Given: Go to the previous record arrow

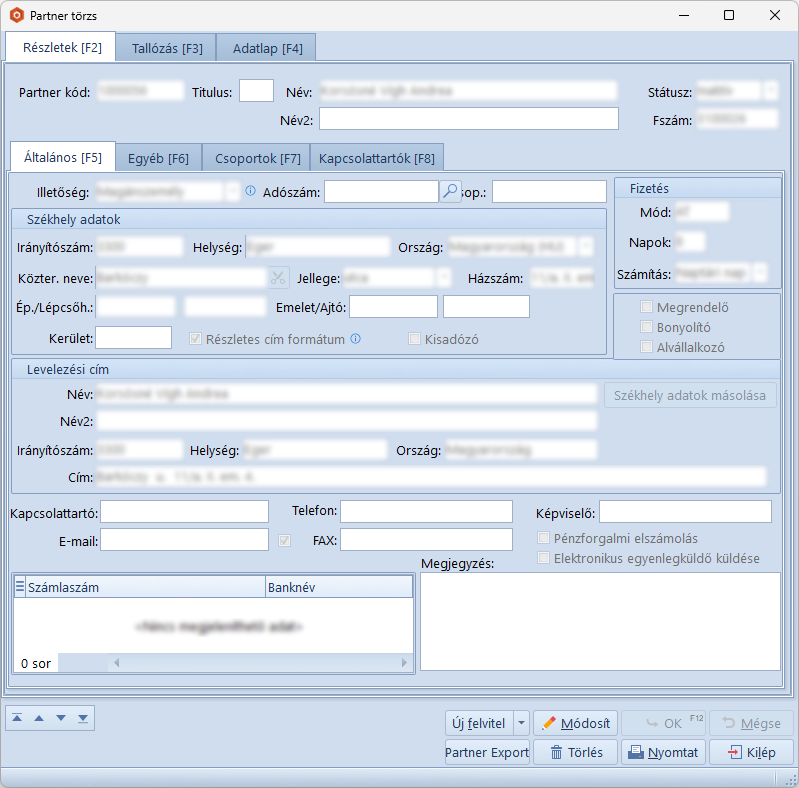Looking at the screenshot, I should [x=40, y=717].
